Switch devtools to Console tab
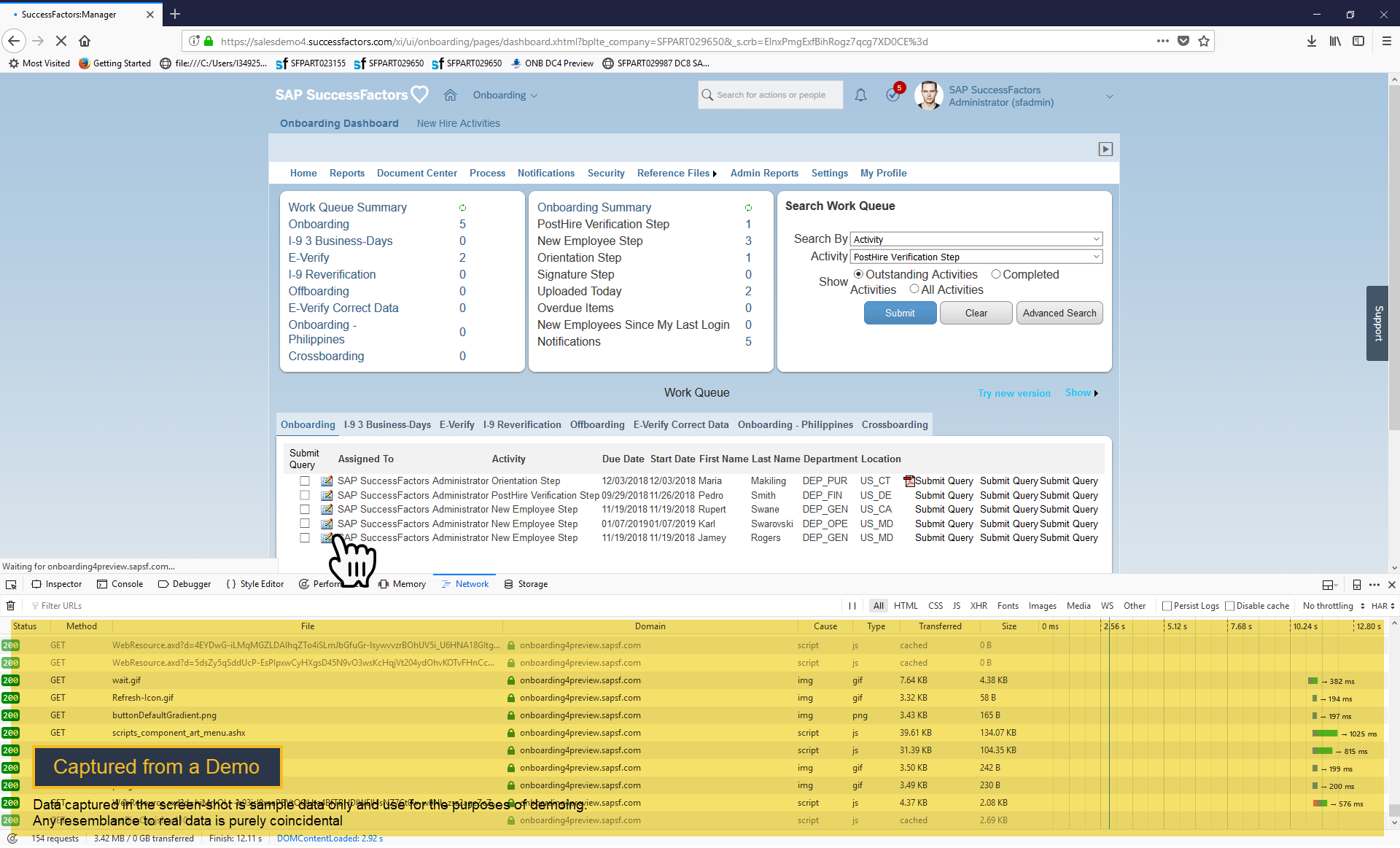This screenshot has width=1400, height=848. pos(120,585)
